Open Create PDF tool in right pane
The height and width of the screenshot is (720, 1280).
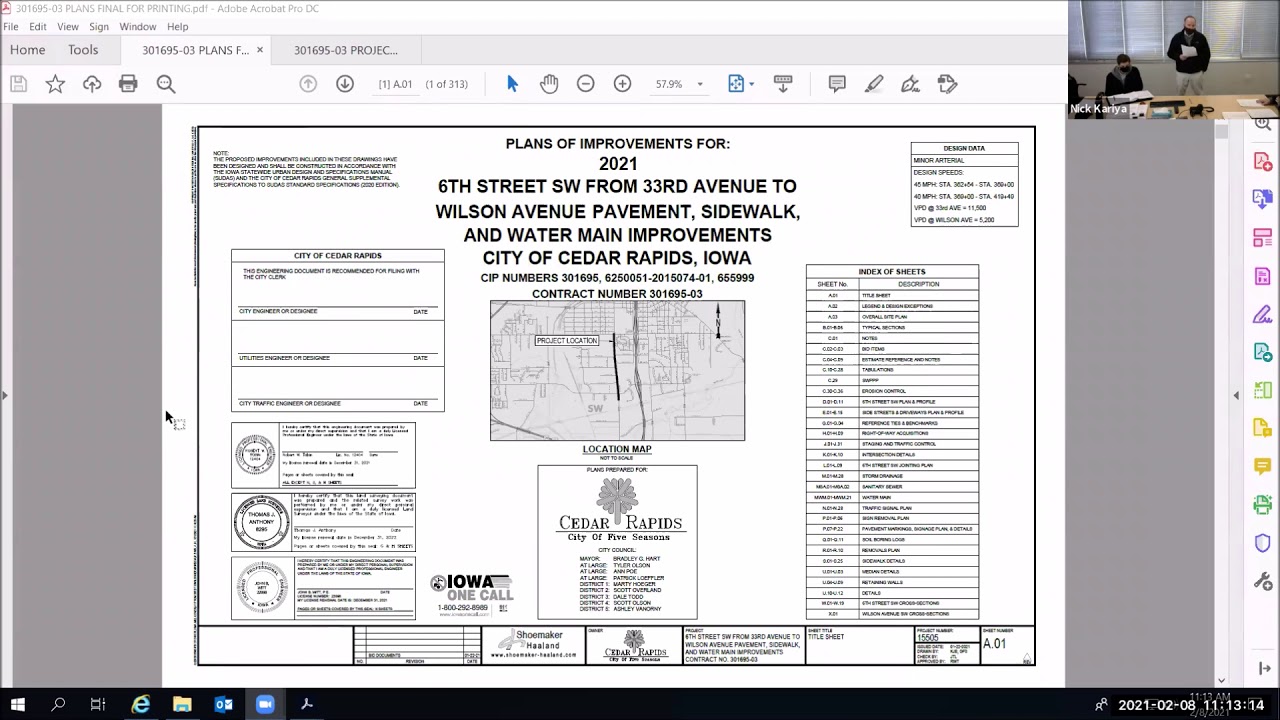coord(1262,161)
